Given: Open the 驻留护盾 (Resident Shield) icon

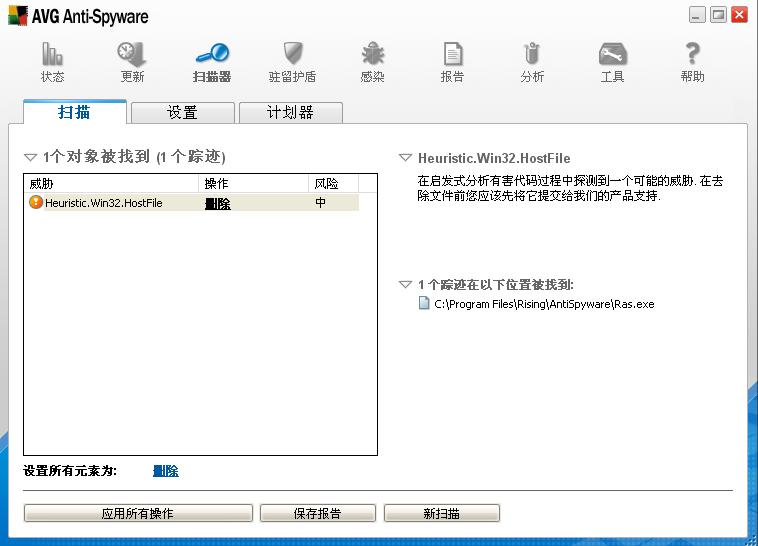Looking at the screenshot, I should coord(292,53).
